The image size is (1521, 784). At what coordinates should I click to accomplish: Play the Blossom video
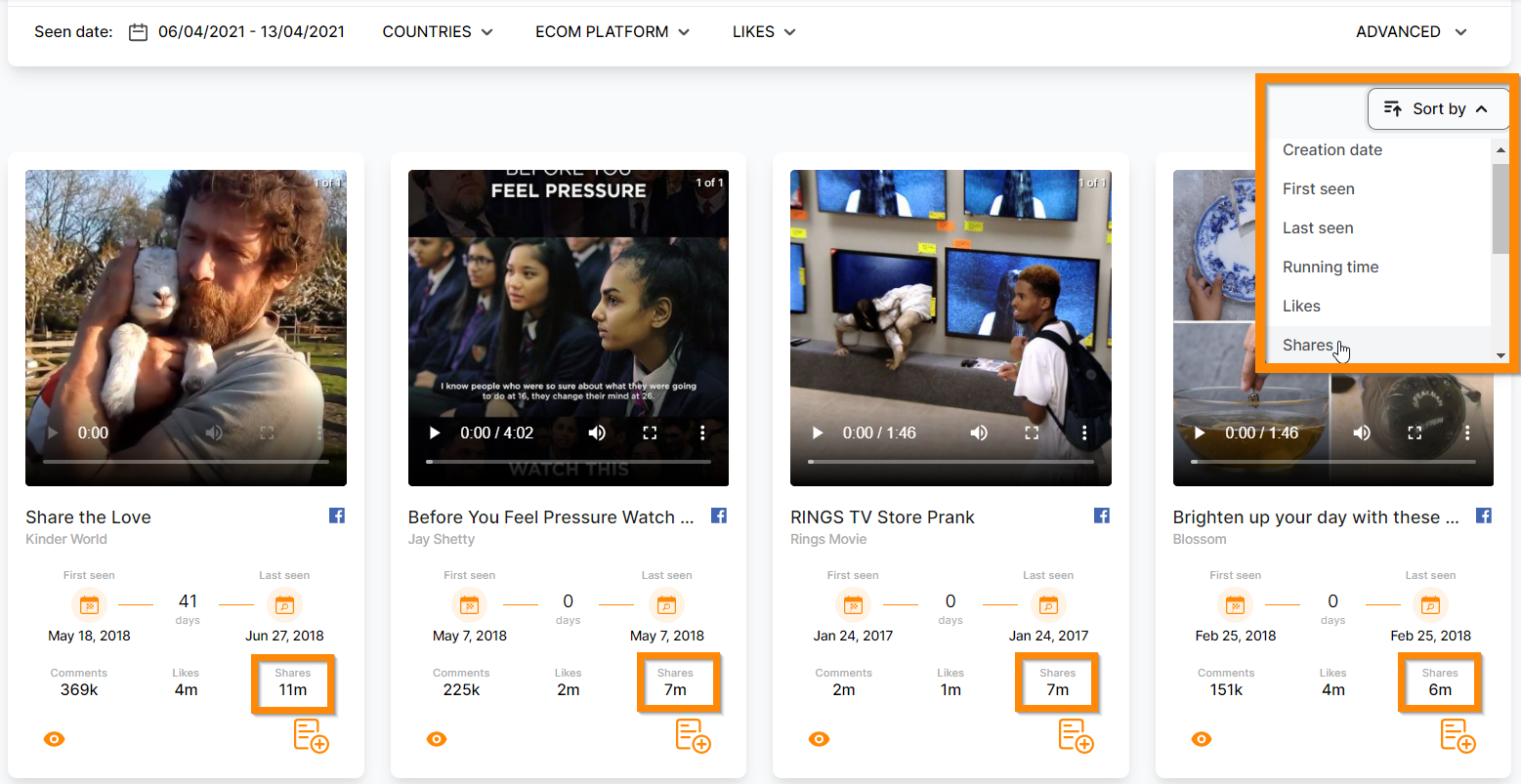pos(1200,433)
